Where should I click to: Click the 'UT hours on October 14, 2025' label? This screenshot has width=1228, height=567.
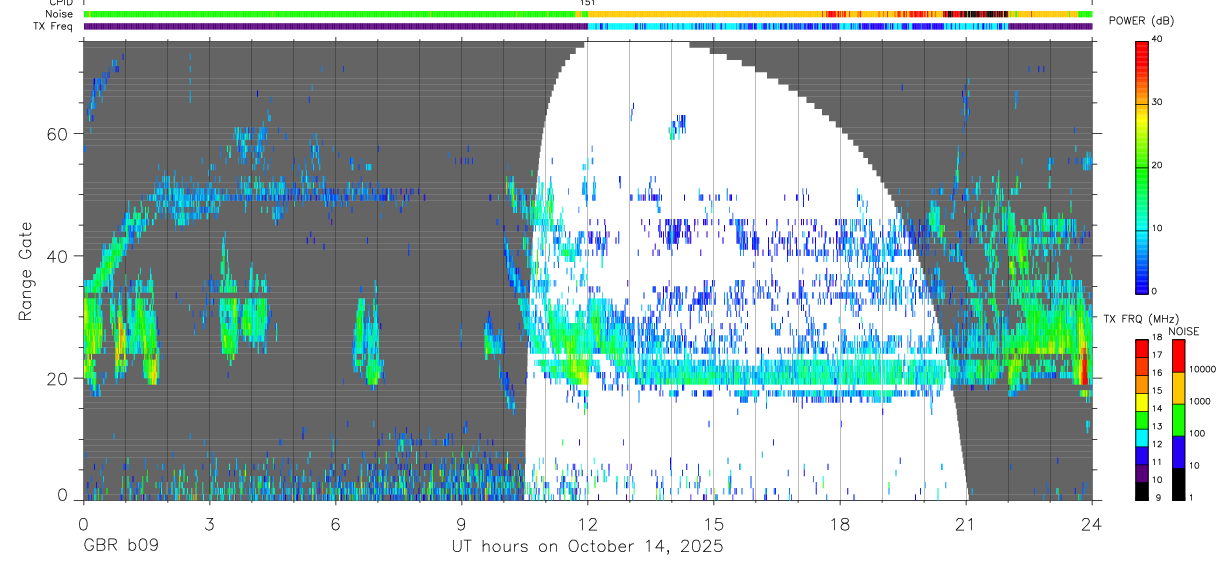point(586,548)
